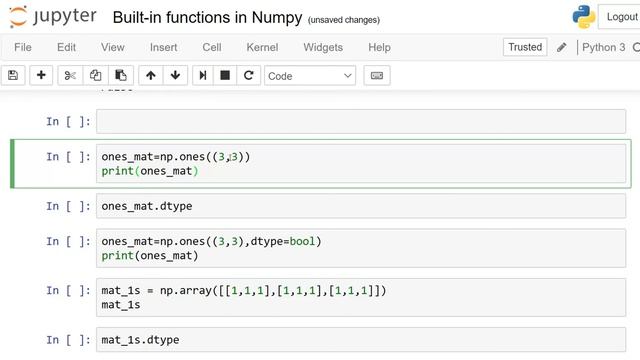The height and width of the screenshot is (360, 640).
Task: Click the Trusted button
Action: [x=525, y=47]
